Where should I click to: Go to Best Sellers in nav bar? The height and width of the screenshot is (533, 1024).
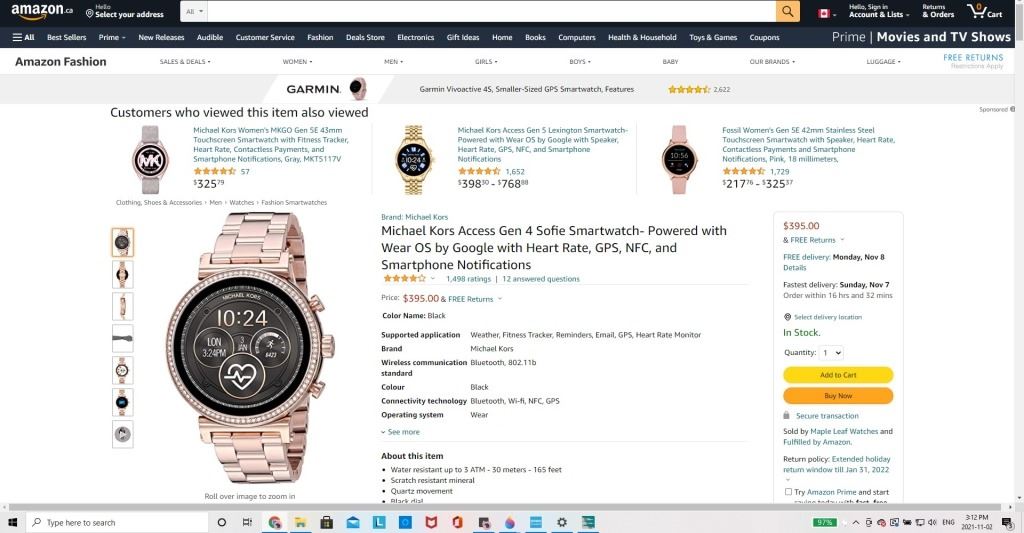point(67,37)
